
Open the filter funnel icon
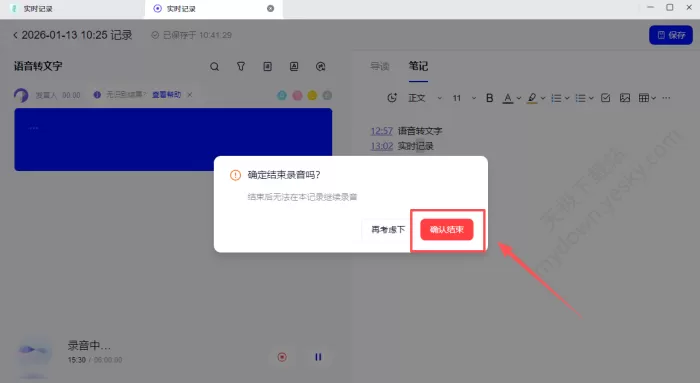tap(241, 67)
